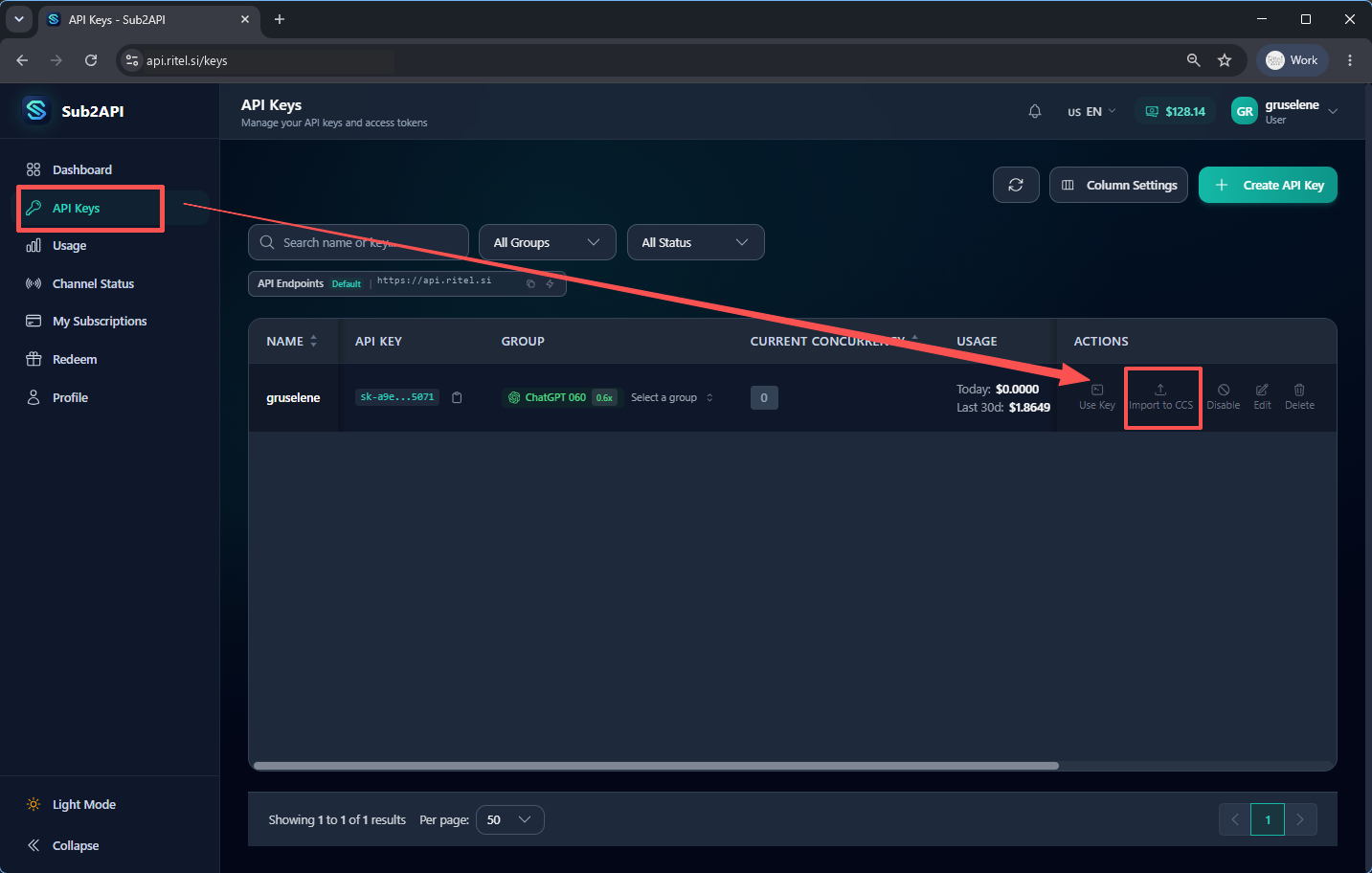This screenshot has height=873, width=1372.
Task: Collapse the sidebar
Action: [62, 845]
